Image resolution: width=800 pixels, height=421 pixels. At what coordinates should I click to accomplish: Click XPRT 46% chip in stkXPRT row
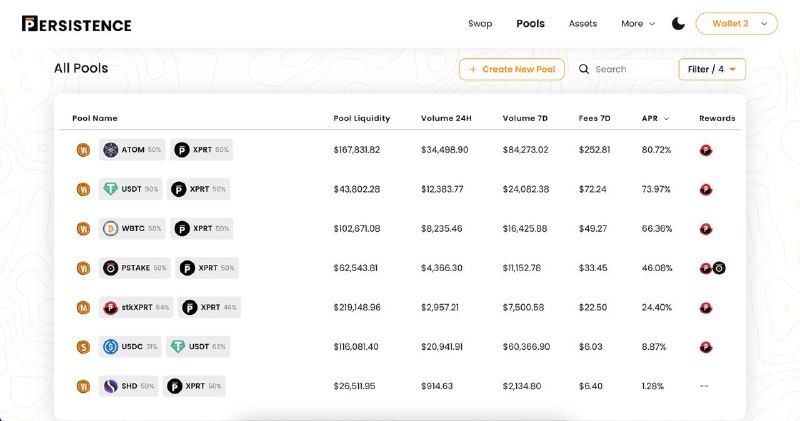click(x=209, y=307)
